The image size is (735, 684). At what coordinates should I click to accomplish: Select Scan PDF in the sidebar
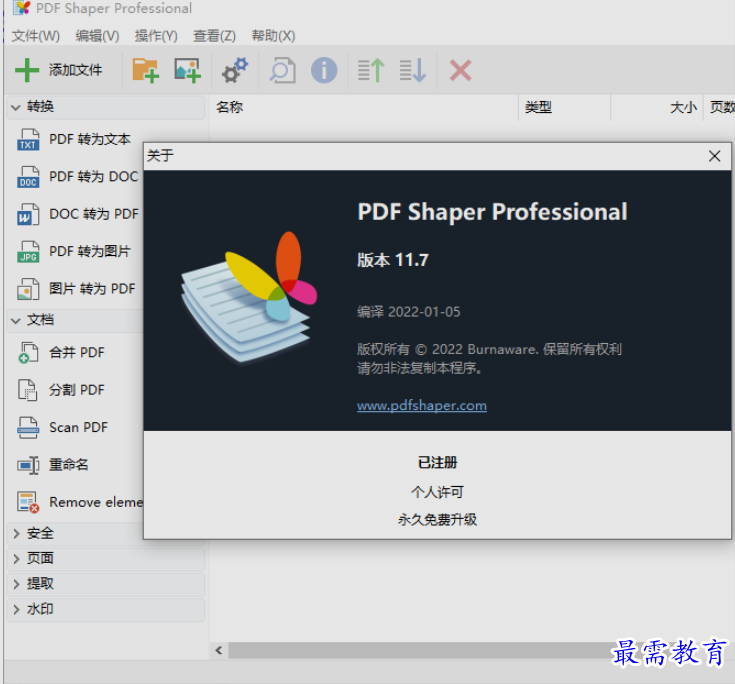point(78,428)
